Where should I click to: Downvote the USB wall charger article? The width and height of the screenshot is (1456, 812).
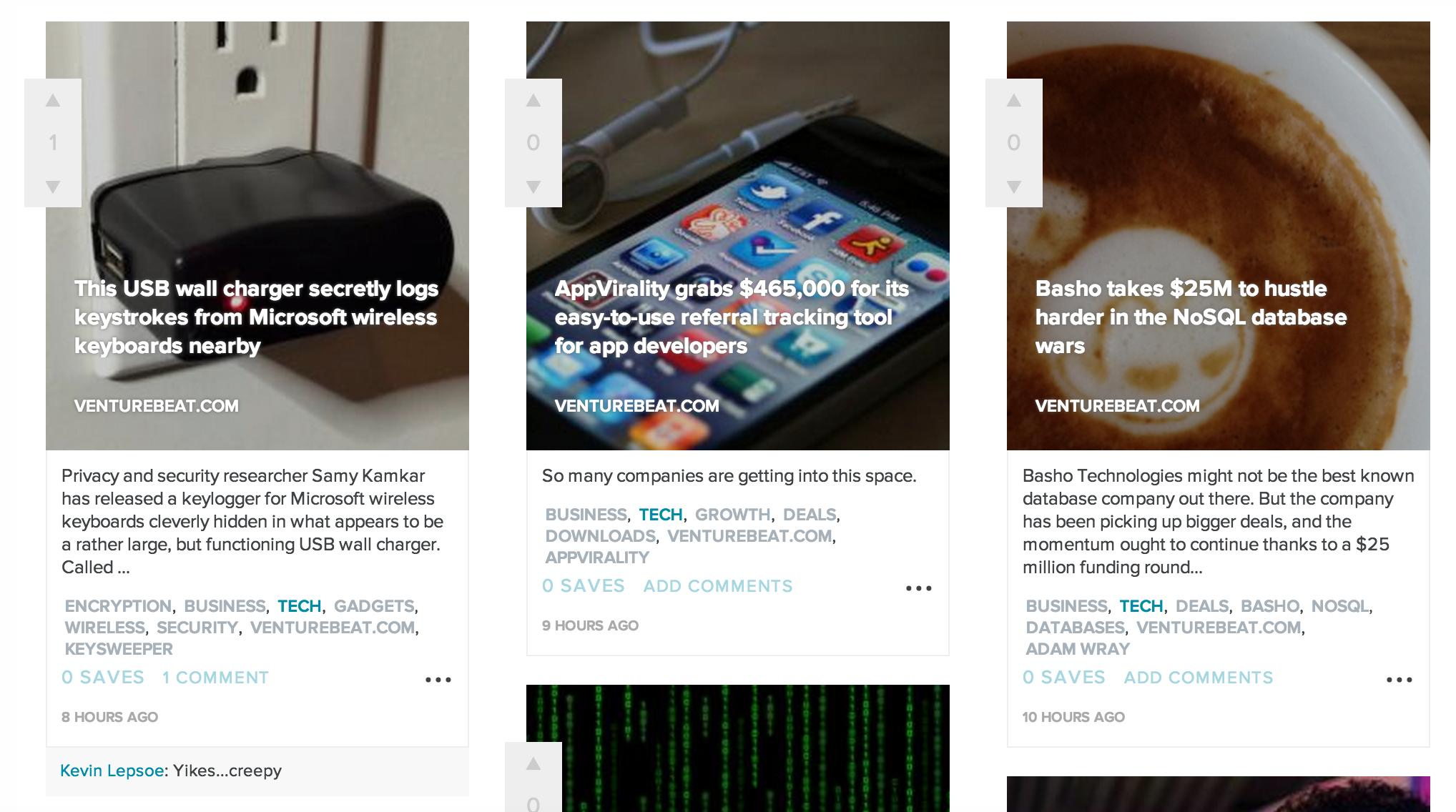click(x=53, y=187)
